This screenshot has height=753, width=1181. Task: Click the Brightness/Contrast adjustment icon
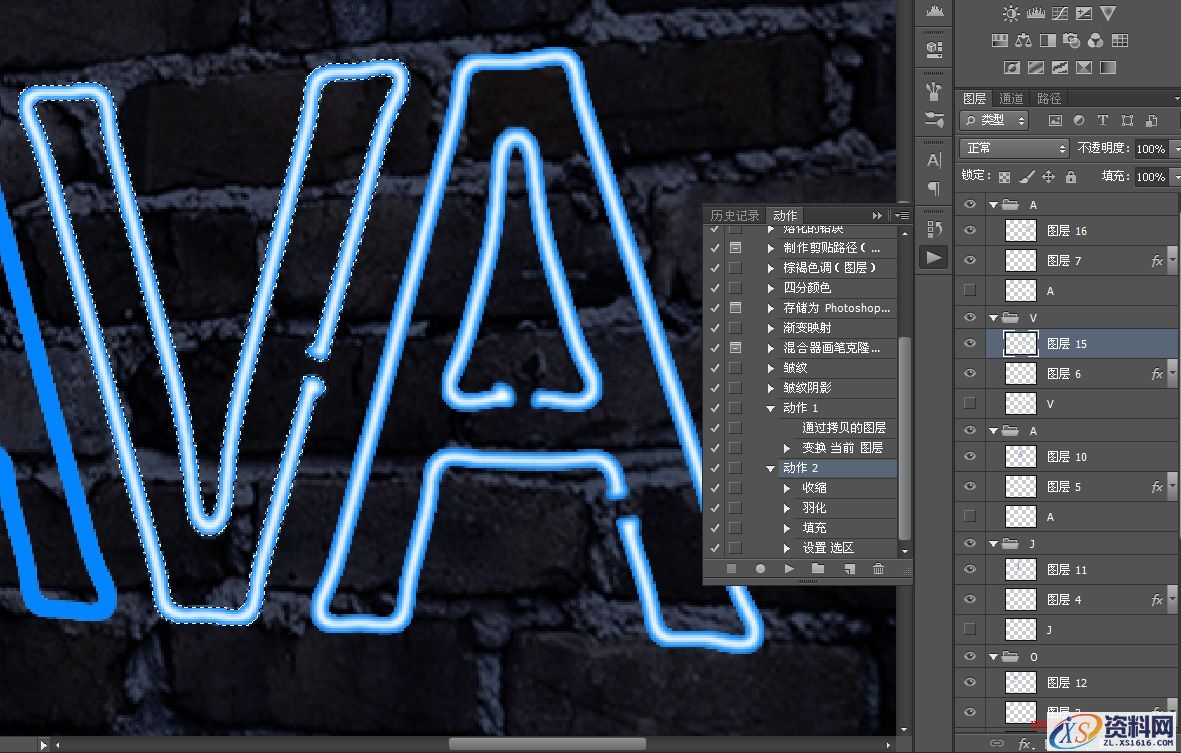tap(1011, 14)
